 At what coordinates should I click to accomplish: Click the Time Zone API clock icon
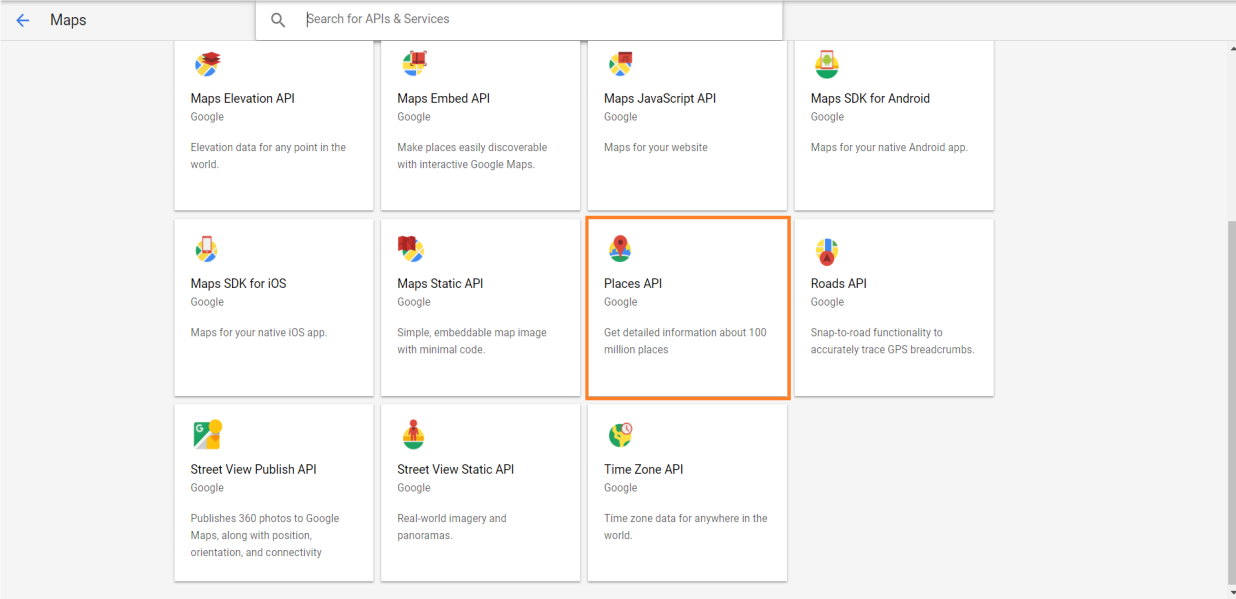pyautogui.click(x=621, y=434)
